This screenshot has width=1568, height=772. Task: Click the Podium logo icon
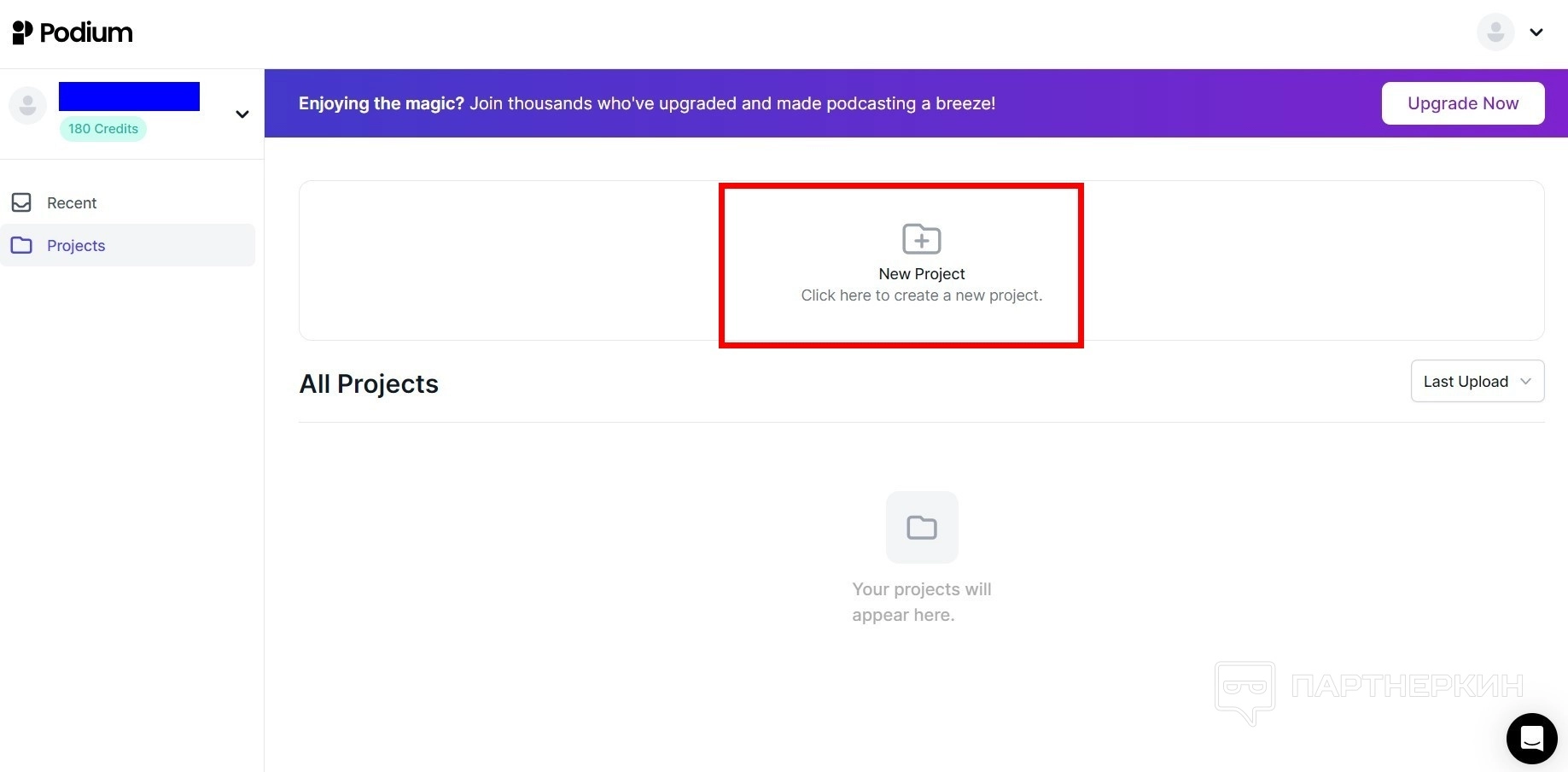pyautogui.click(x=22, y=32)
